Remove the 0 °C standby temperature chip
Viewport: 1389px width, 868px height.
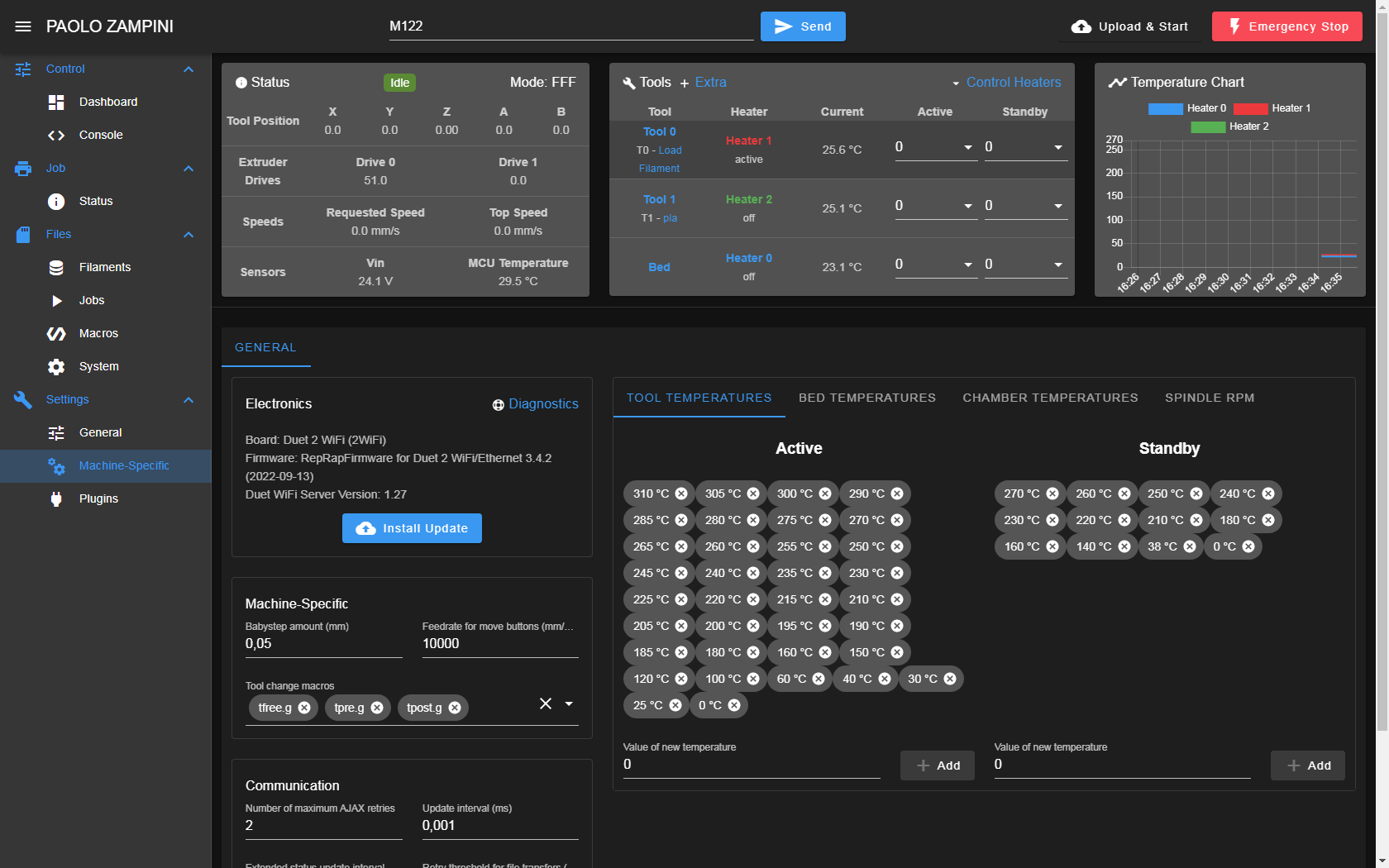point(1248,546)
